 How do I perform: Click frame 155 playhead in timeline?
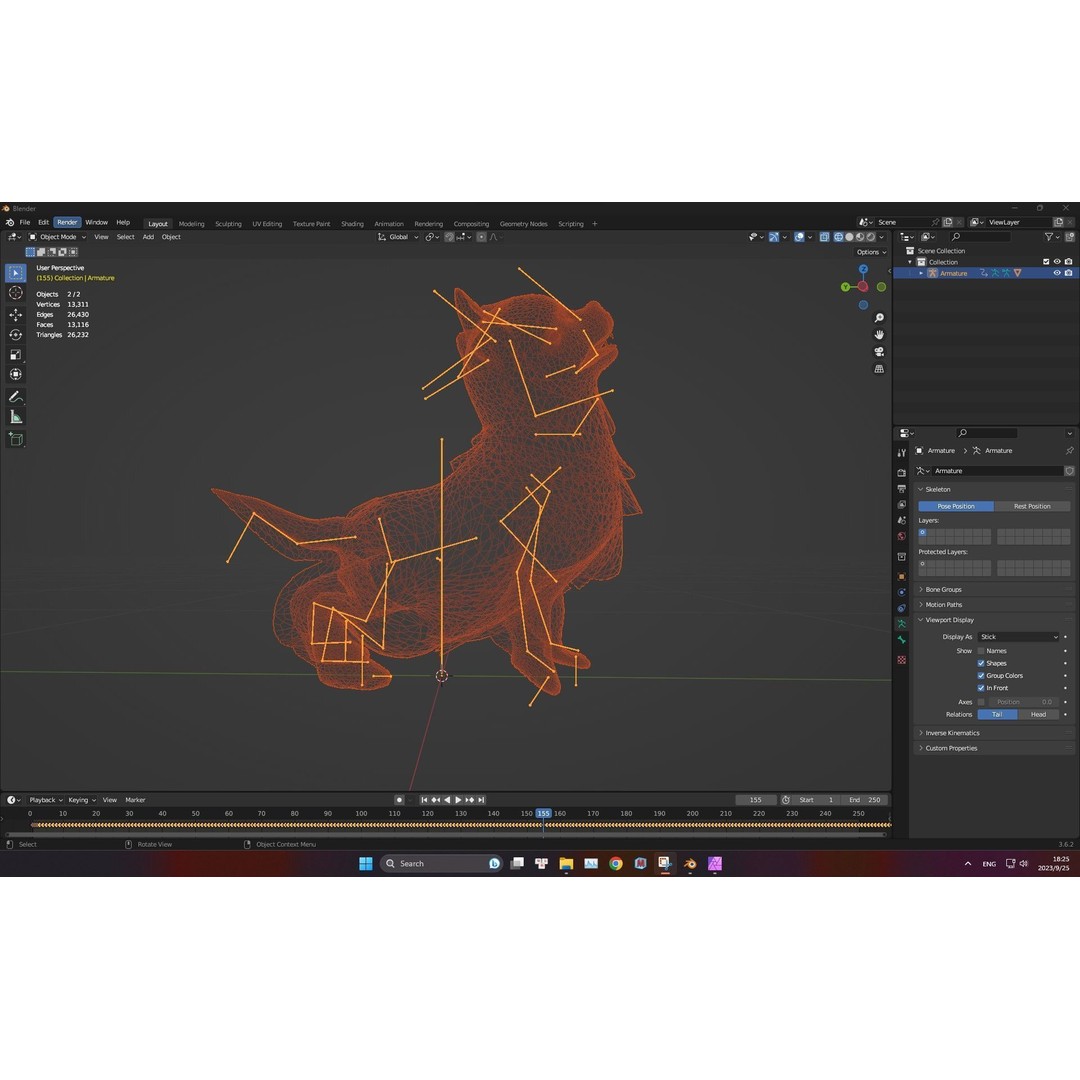click(543, 813)
